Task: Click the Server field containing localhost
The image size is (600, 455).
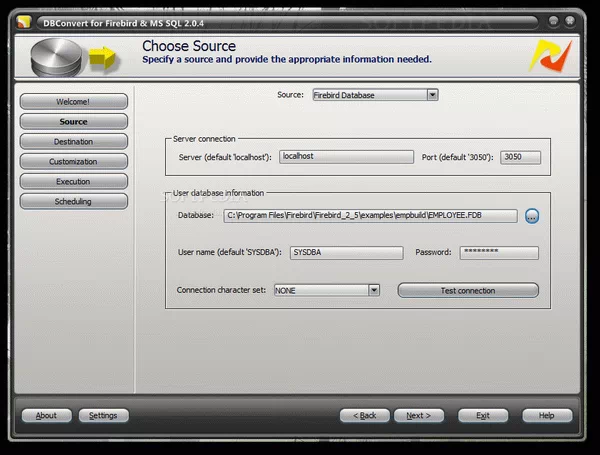Action: pyautogui.click(x=346, y=157)
